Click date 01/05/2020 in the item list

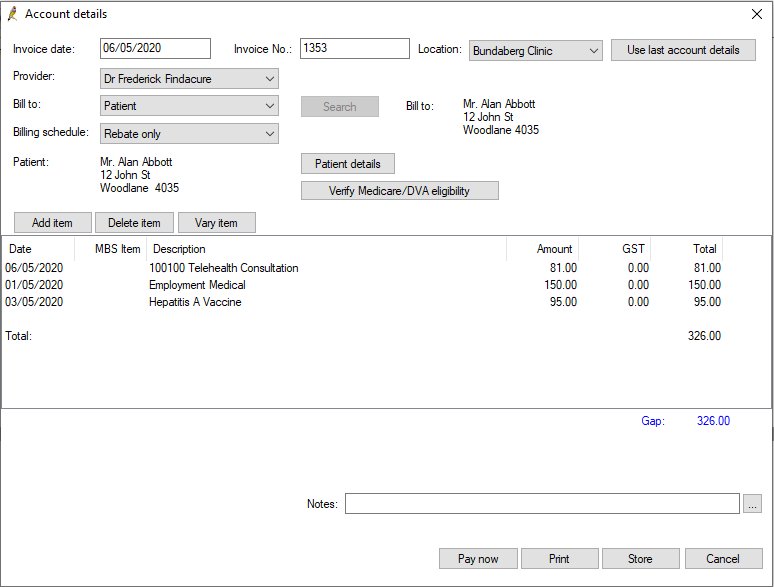(34, 285)
